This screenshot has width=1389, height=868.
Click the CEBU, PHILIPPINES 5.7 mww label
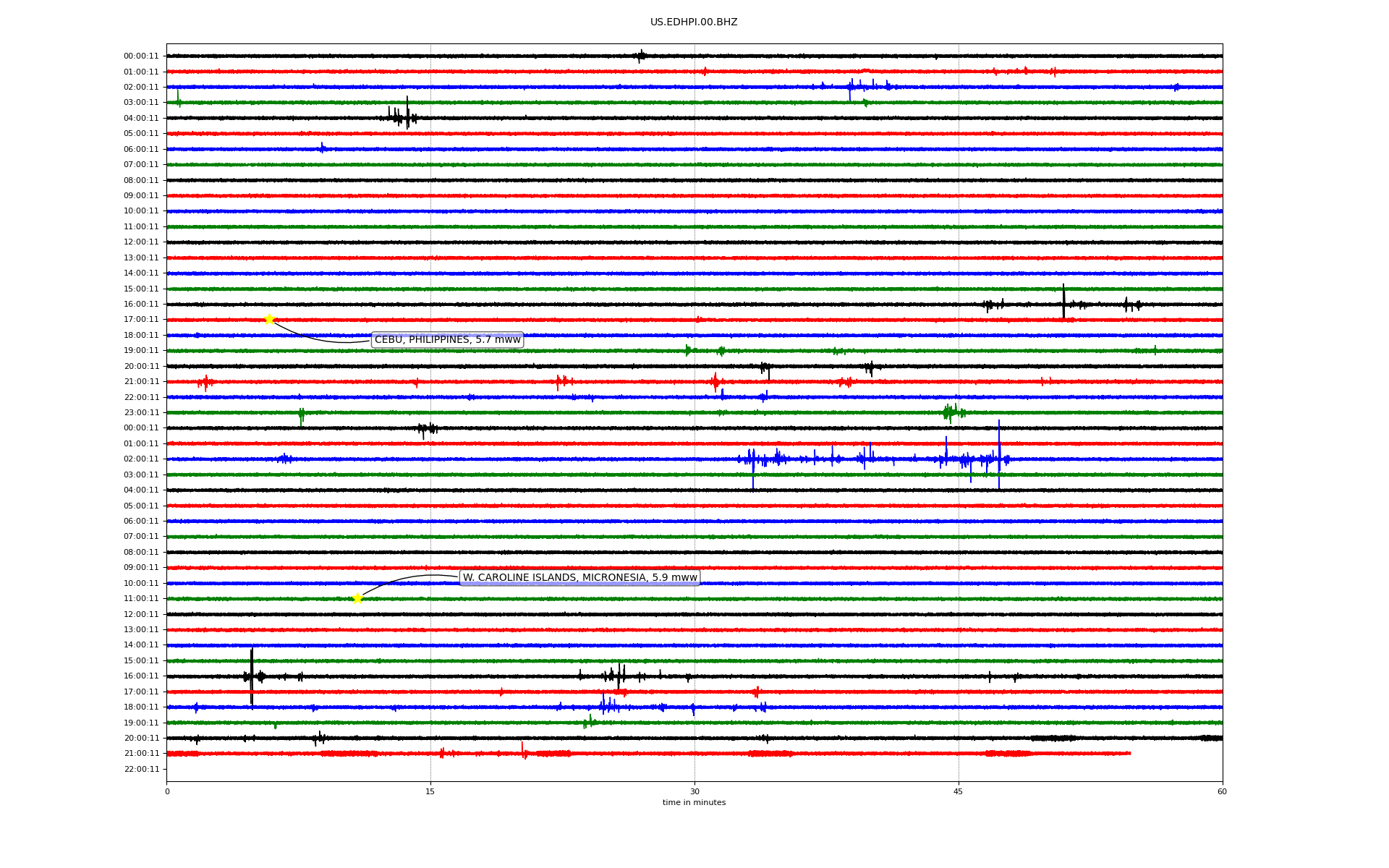click(x=447, y=340)
